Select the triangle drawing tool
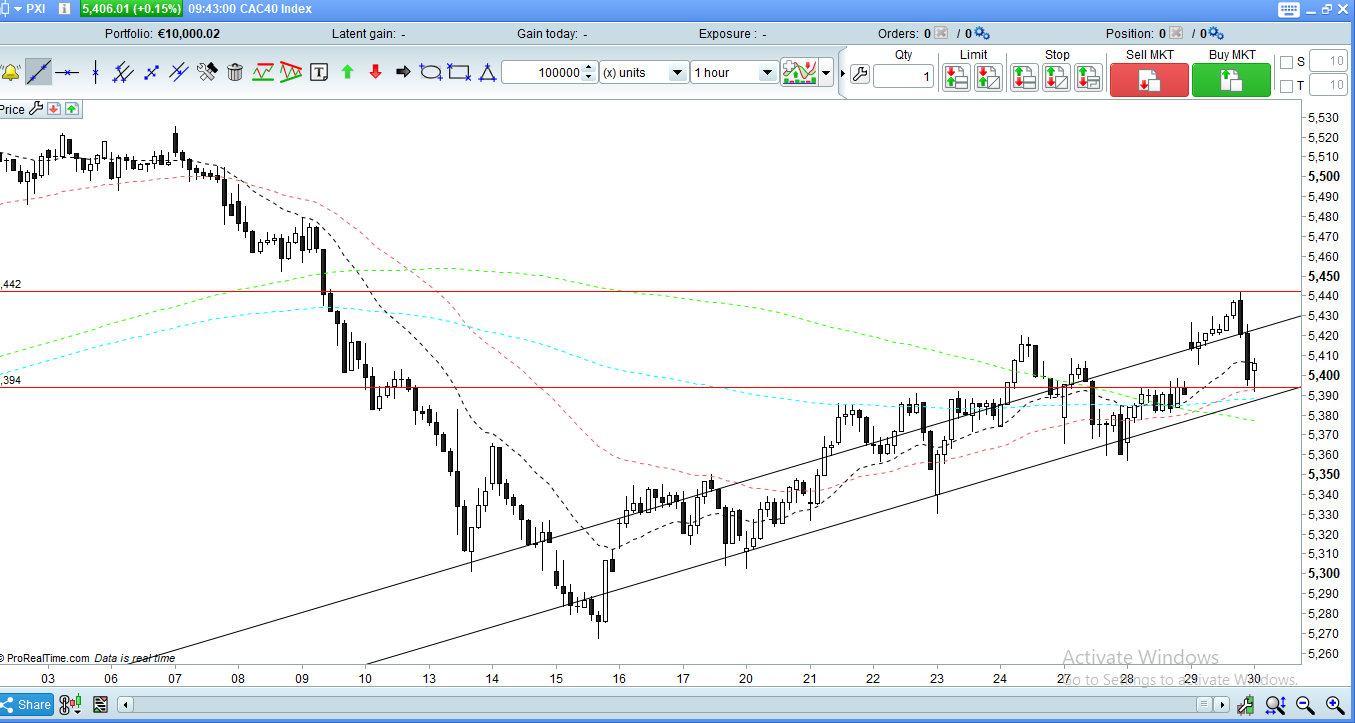 (x=487, y=72)
